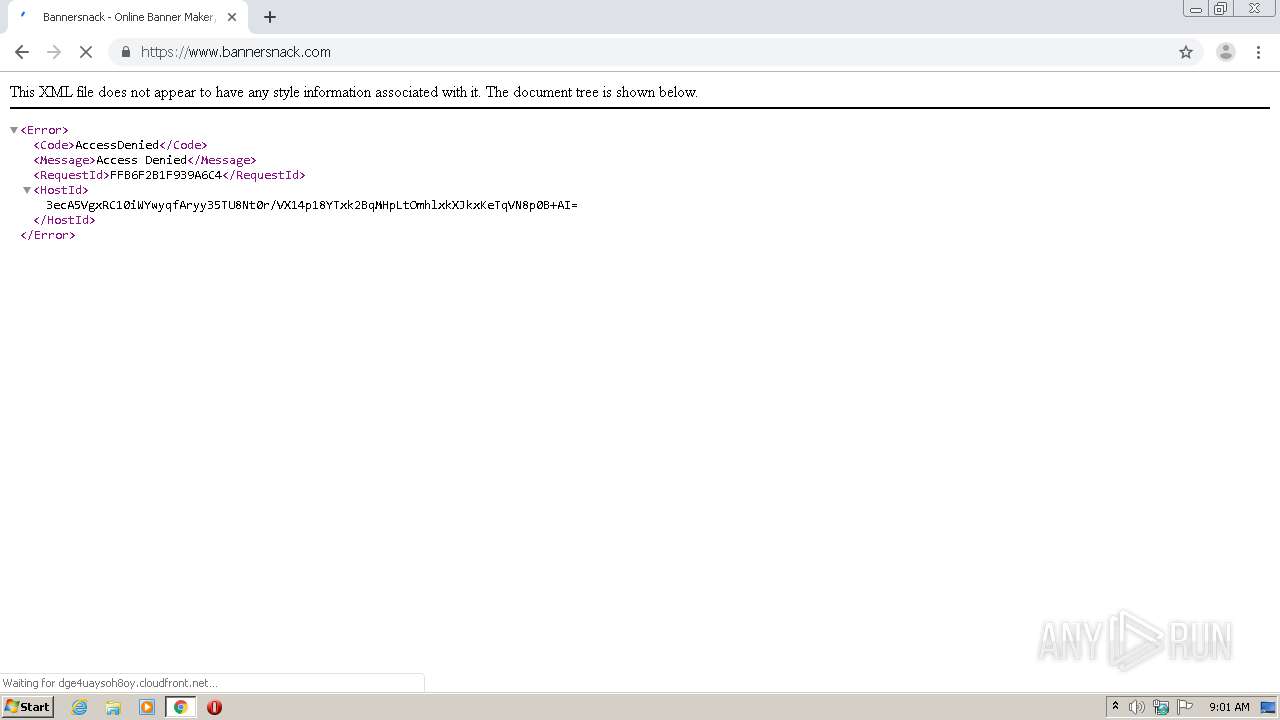The image size is (1280, 720).
Task: Open the network tray icon
Action: pos(1161,707)
